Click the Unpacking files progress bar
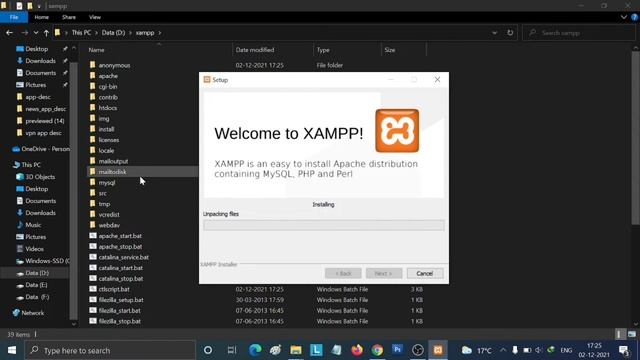Viewport: 640px width, 360px height. coord(324,225)
